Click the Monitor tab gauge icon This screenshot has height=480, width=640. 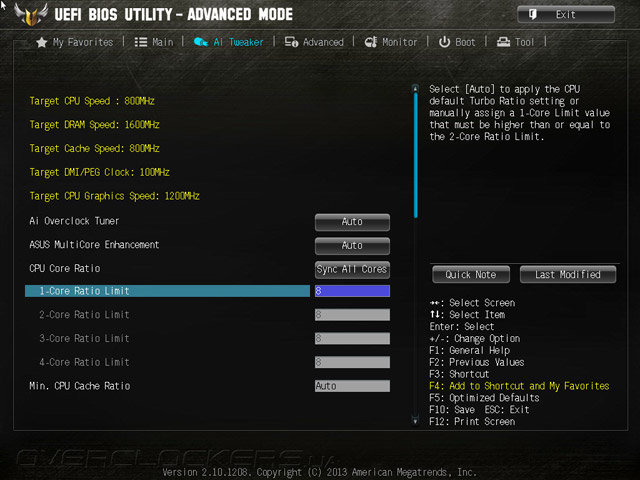[x=371, y=42]
